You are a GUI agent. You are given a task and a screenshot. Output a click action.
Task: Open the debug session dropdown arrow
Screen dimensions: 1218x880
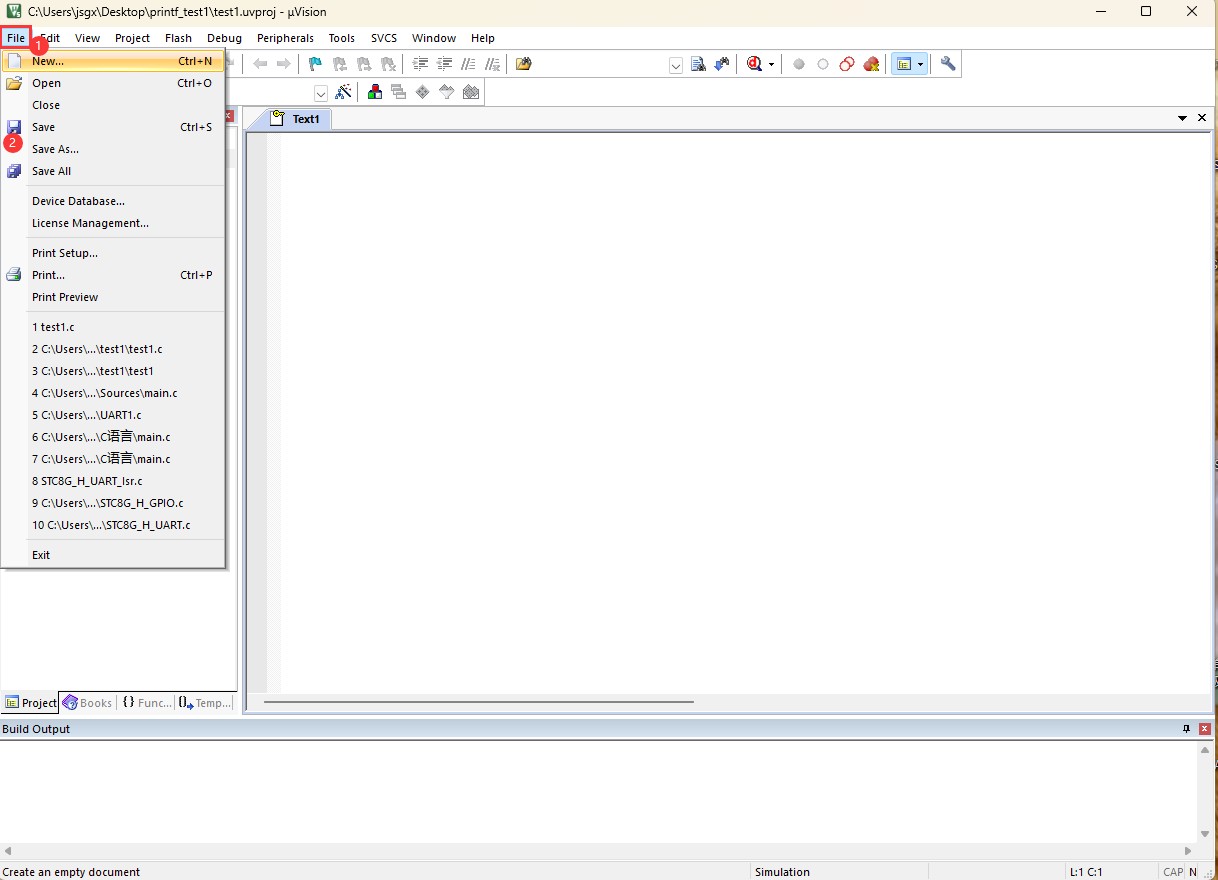(x=771, y=64)
